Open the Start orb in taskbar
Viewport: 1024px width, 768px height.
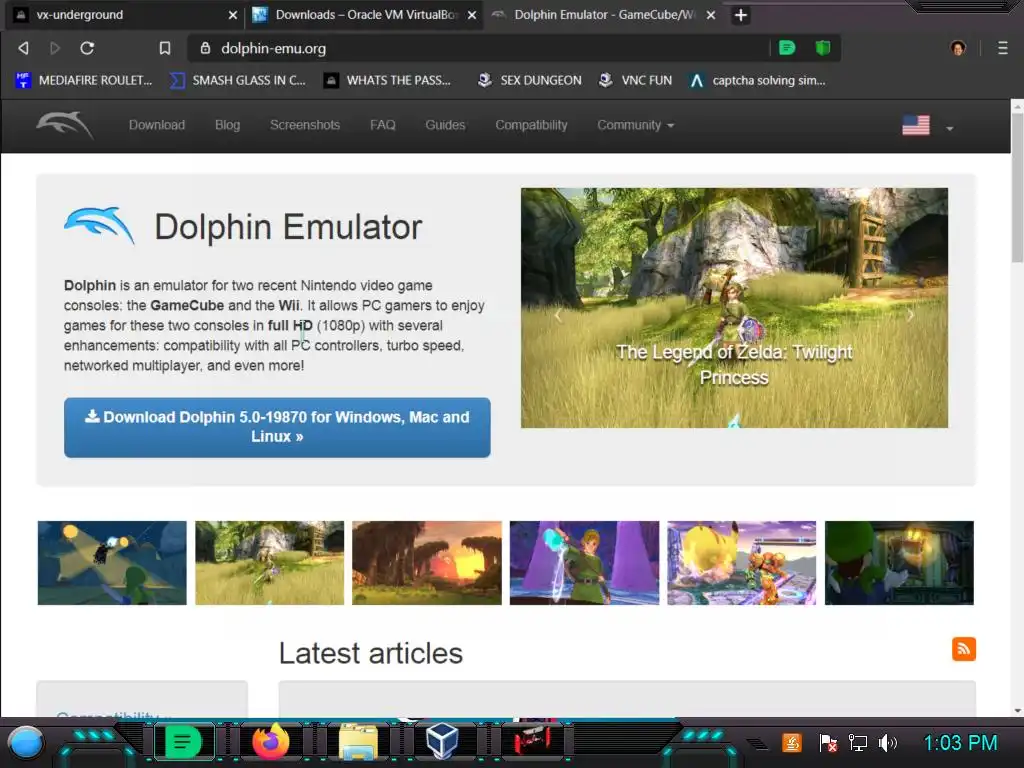[25, 743]
